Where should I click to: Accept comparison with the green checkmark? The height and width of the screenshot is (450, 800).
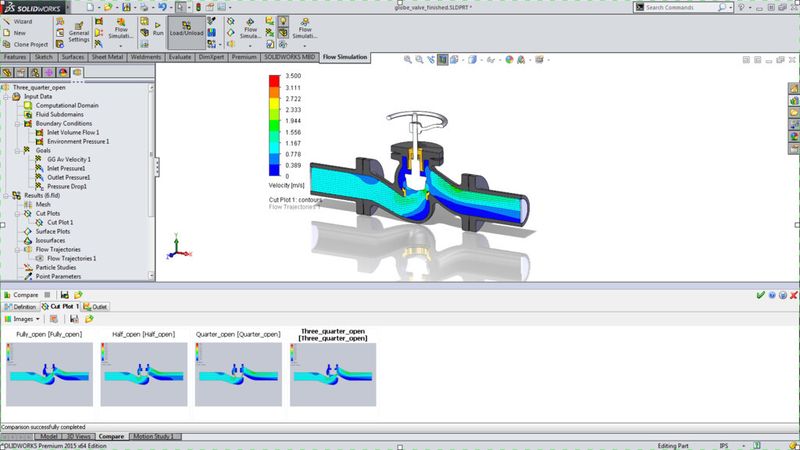click(761, 295)
